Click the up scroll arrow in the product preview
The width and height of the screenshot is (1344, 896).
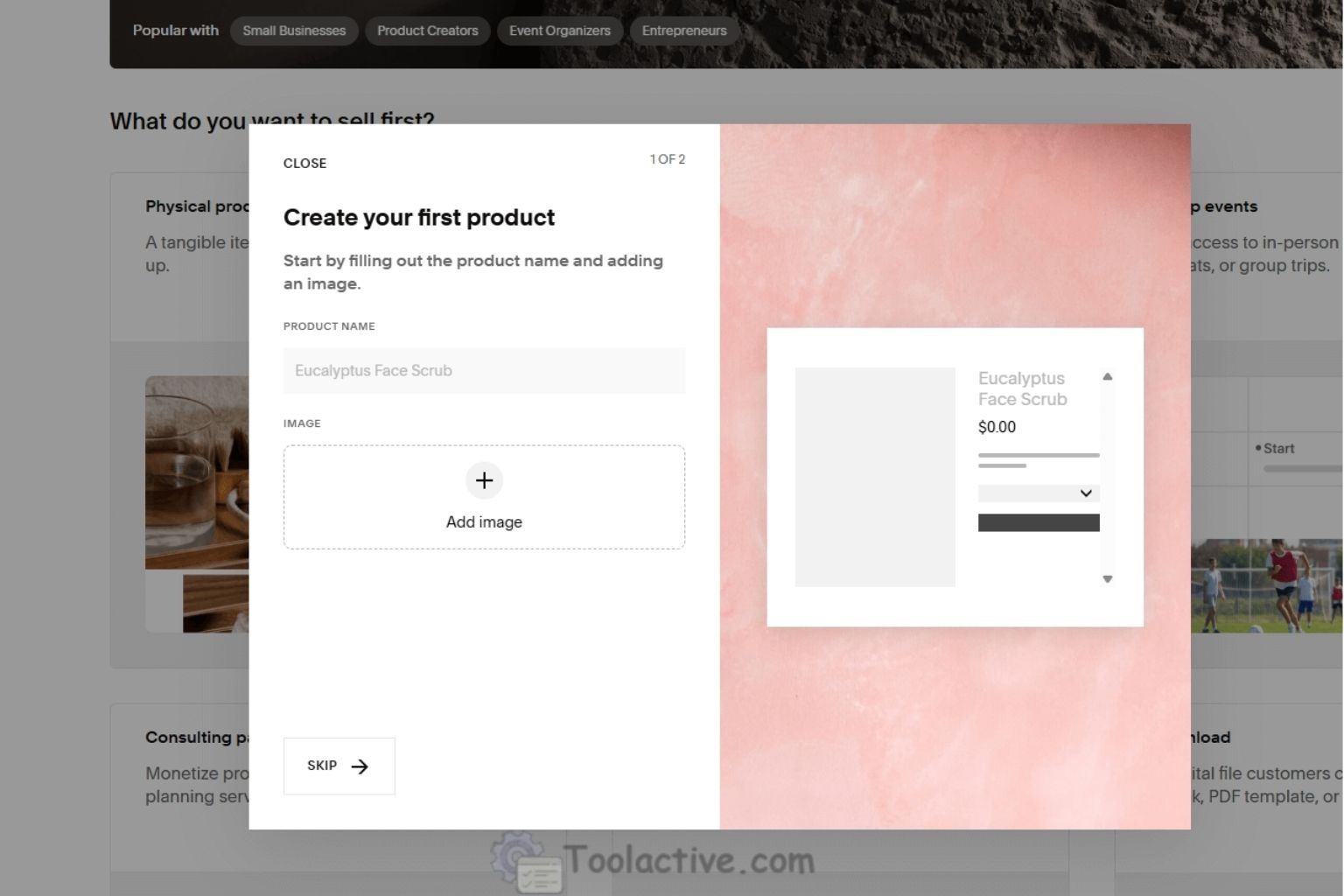(1107, 376)
